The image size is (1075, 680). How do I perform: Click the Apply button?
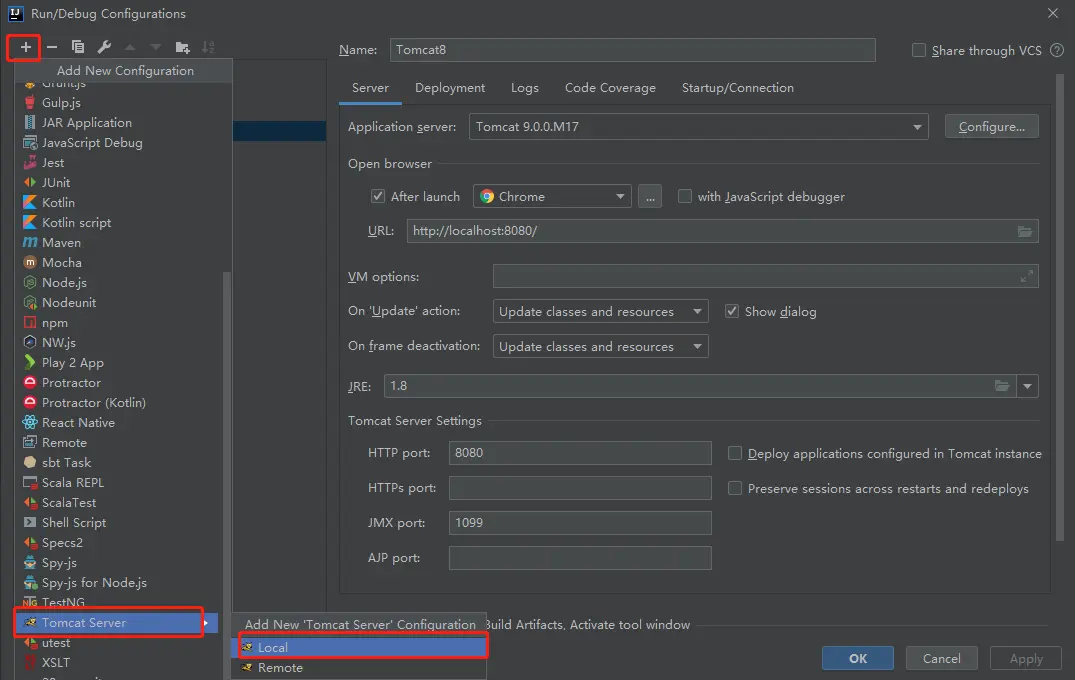point(1026,658)
